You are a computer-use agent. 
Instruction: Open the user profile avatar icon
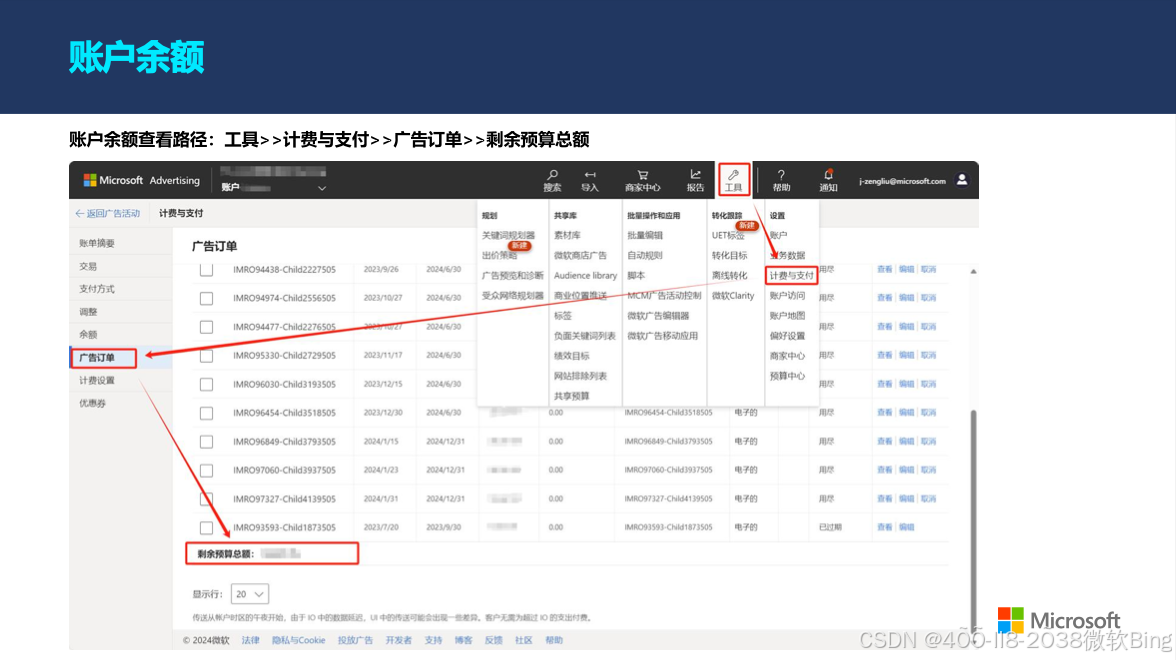pos(962,180)
